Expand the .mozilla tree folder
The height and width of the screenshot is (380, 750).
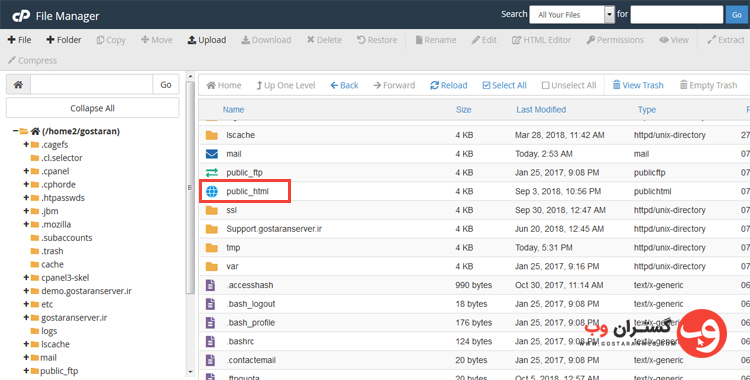(x=26, y=224)
